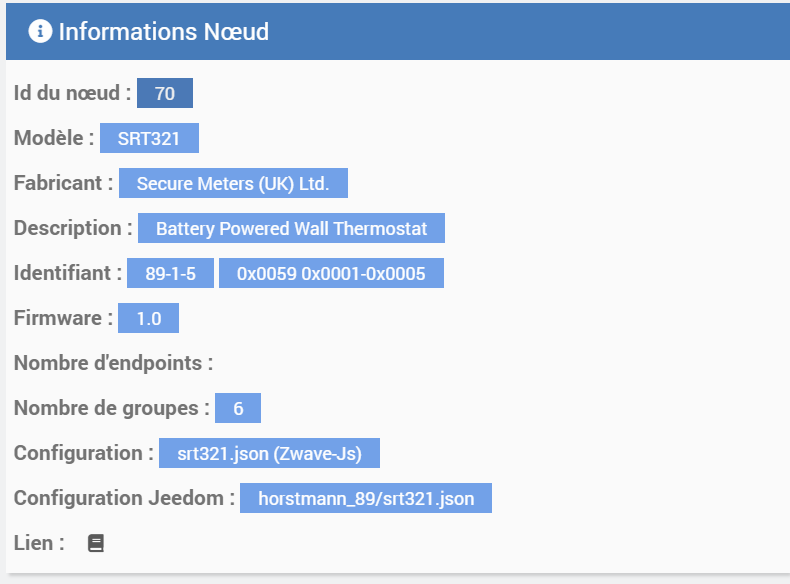
Task: Click the srt321.json (Zwave-Js) configuration badge
Action: (270, 453)
